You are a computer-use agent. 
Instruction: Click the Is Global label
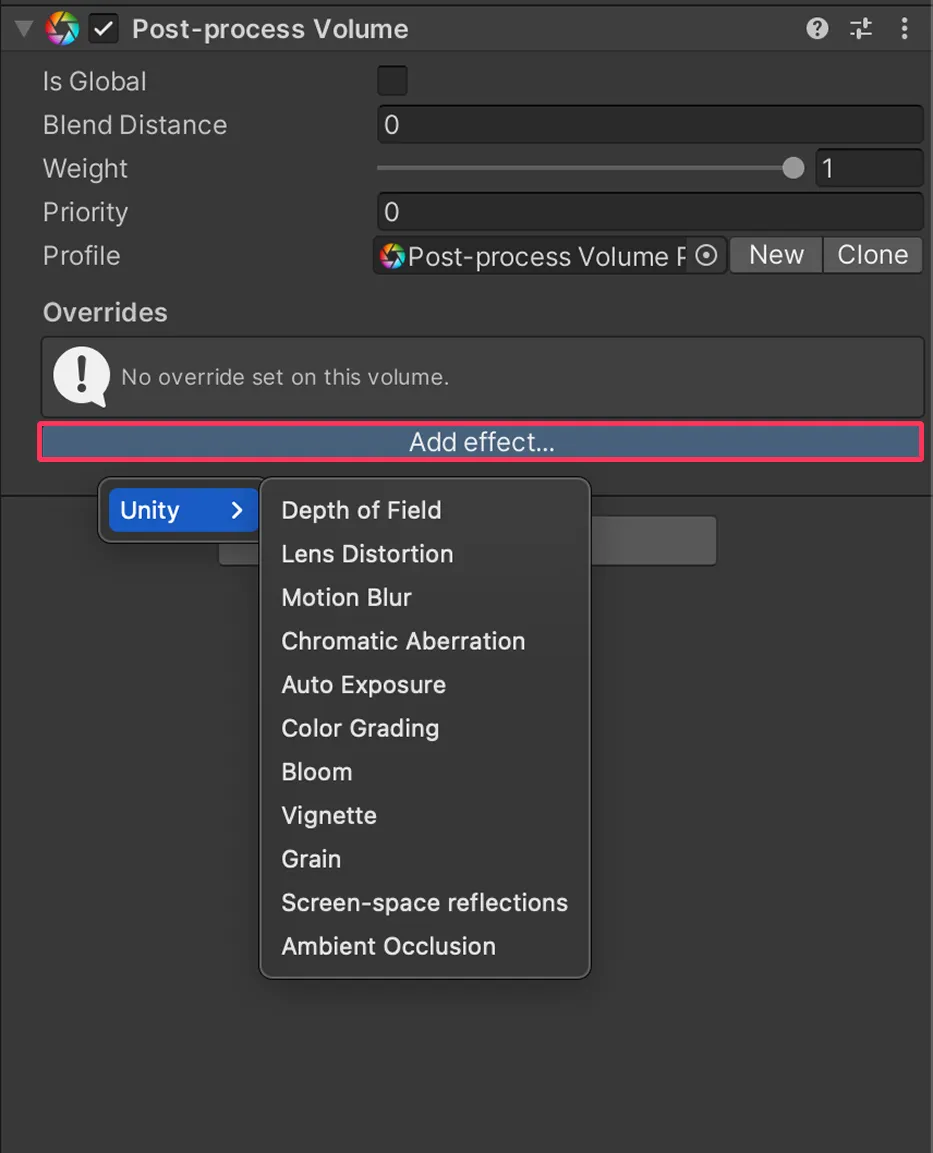click(x=94, y=81)
